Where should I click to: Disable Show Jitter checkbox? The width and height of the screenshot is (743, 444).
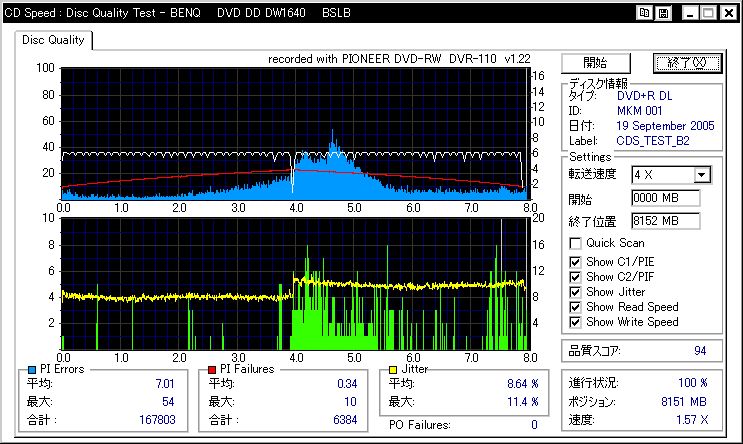pyautogui.click(x=575, y=291)
